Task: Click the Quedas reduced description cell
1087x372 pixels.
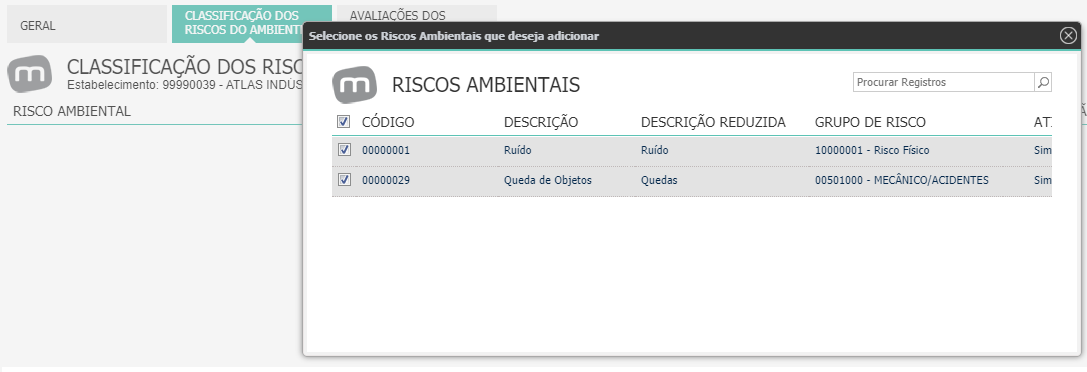Action: [659, 180]
